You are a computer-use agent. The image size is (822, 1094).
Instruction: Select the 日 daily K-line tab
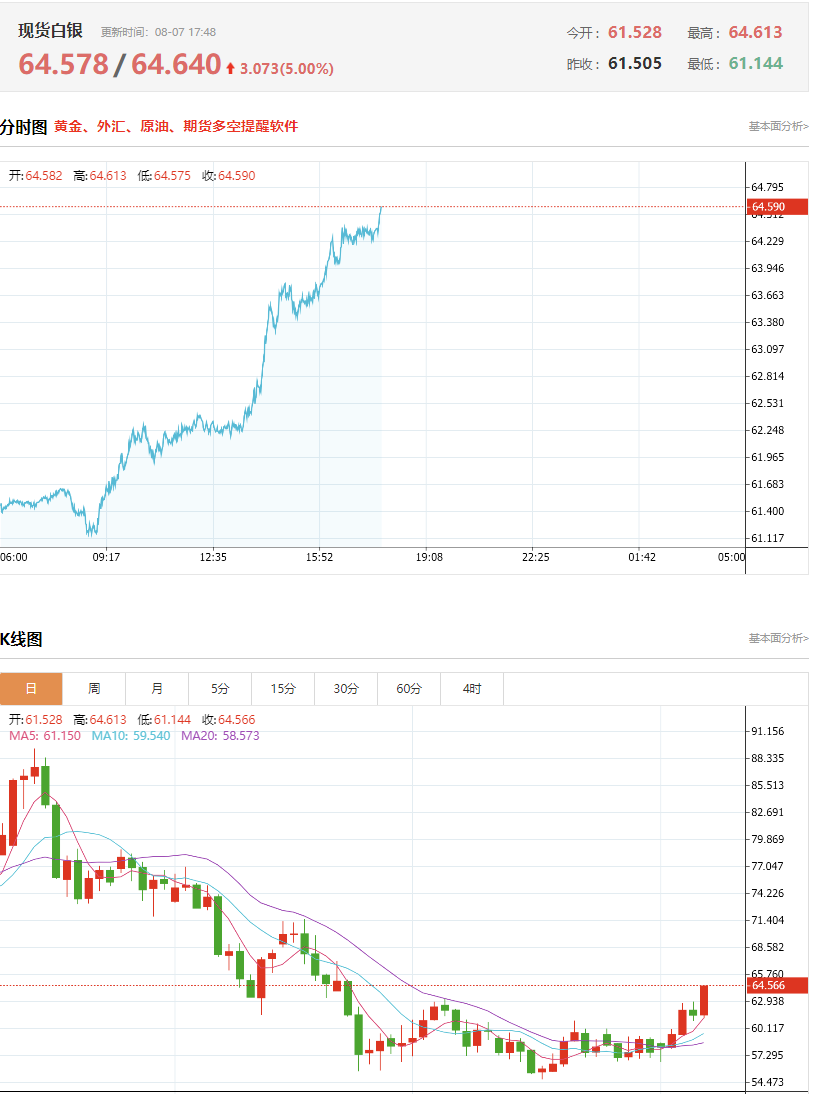pos(31,689)
